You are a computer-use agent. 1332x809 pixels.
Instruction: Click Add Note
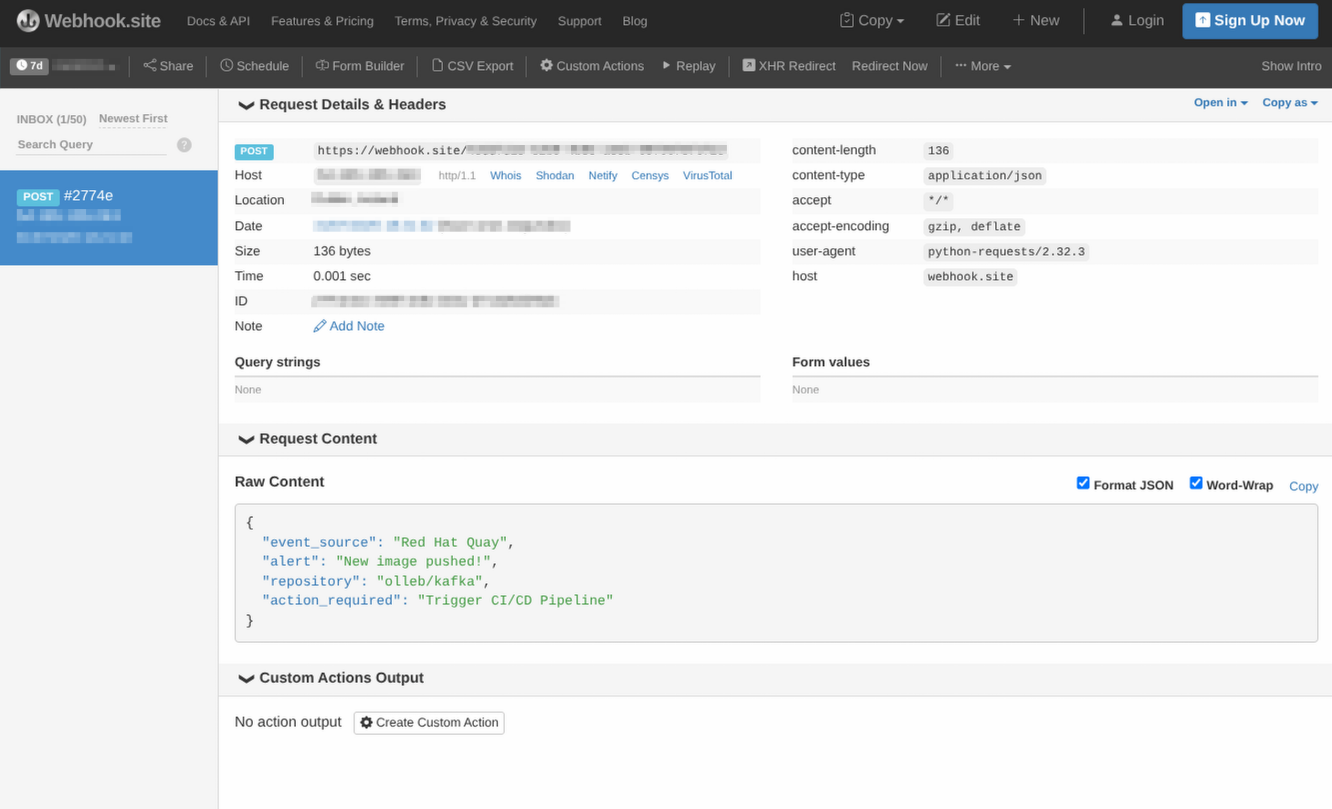(349, 326)
